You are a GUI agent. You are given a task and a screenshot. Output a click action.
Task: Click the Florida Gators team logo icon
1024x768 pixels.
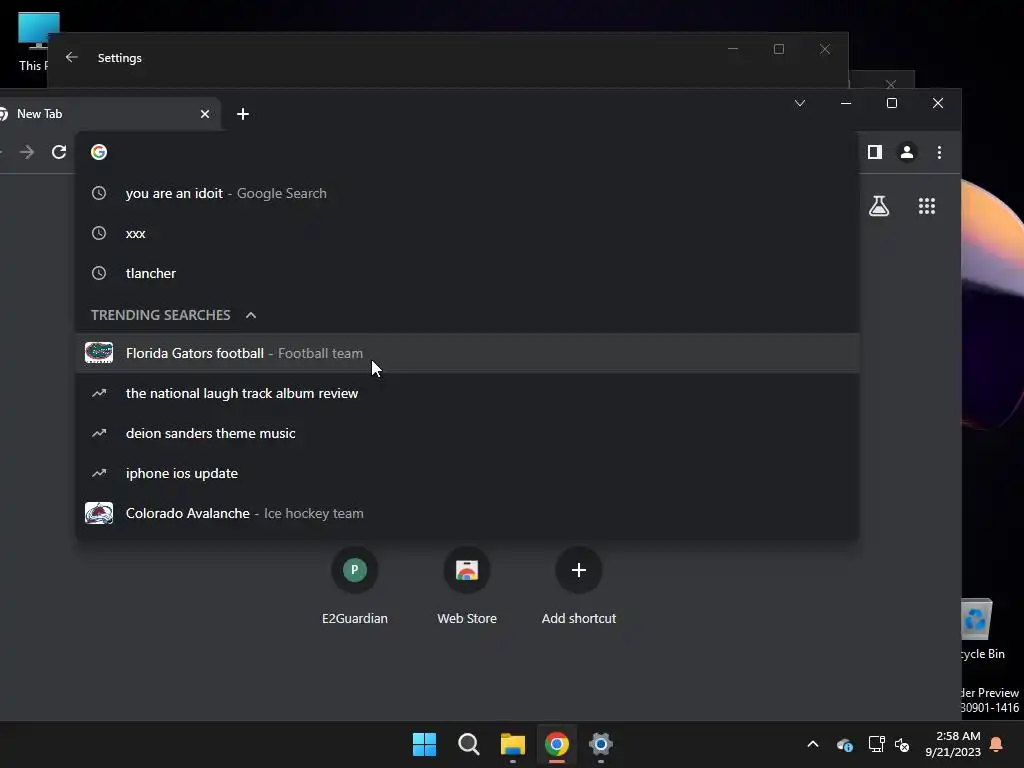click(99, 353)
